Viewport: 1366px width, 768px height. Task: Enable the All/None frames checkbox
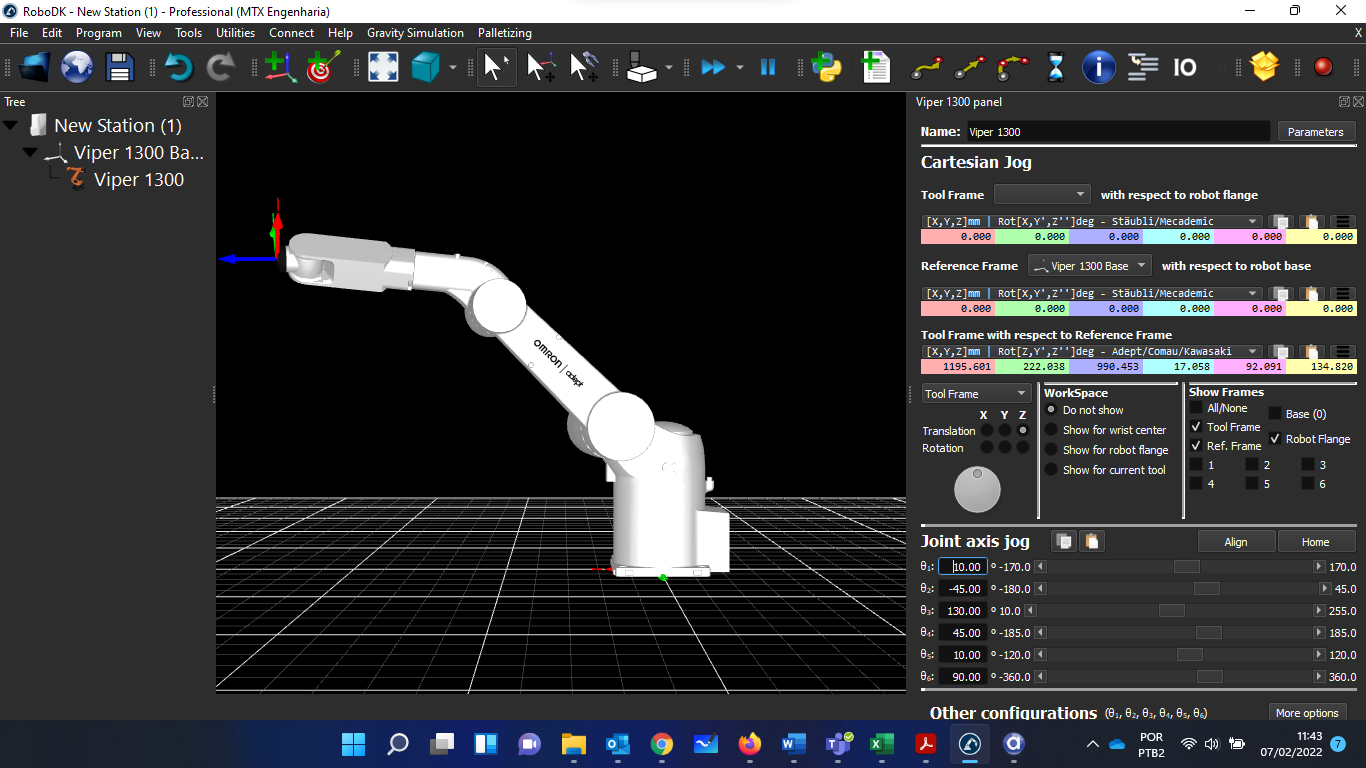coord(1196,408)
